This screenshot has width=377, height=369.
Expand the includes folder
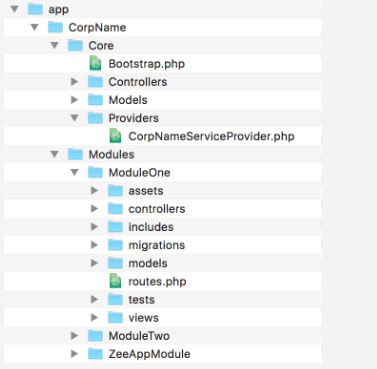(95, 227)
